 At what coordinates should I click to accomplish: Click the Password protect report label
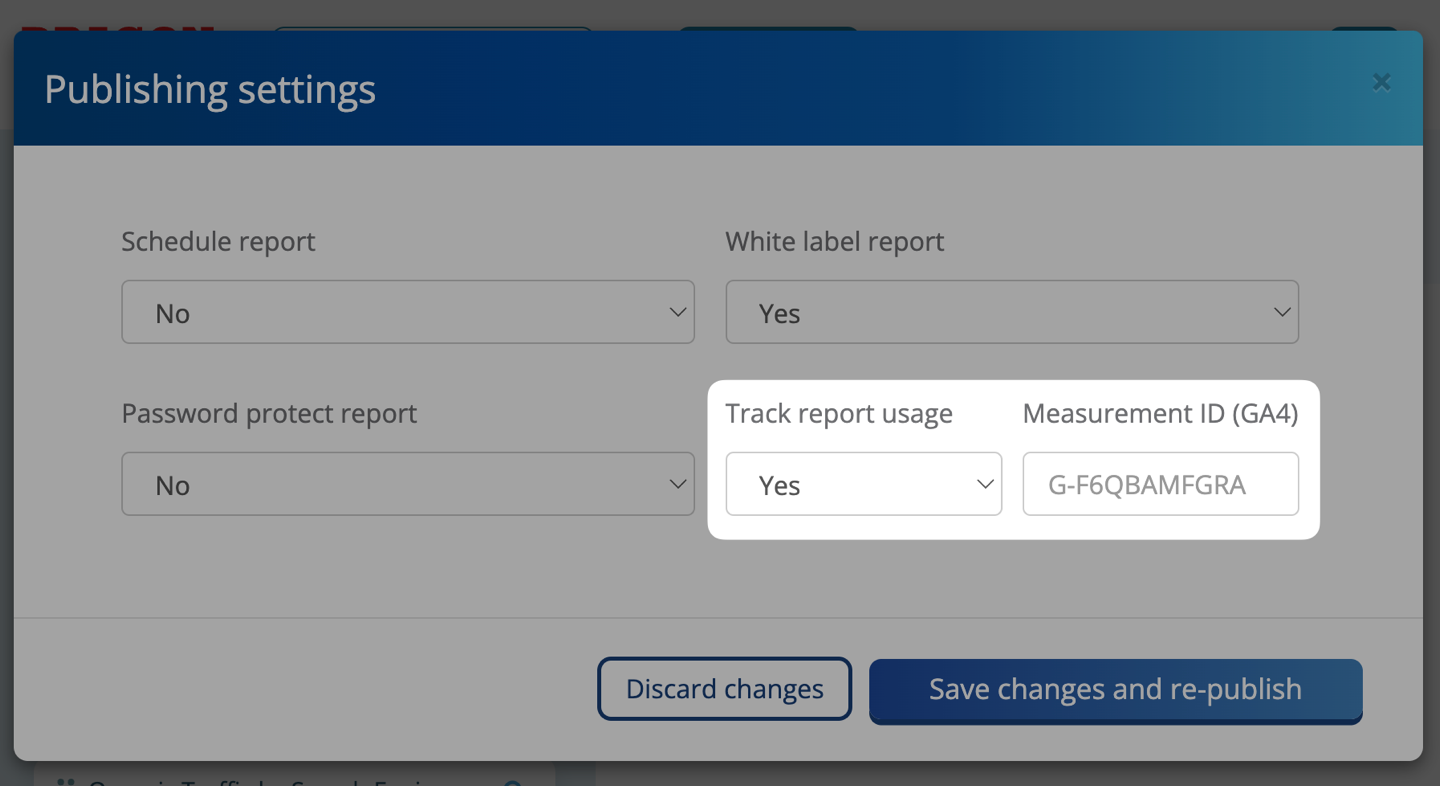[x=269, y=414]
